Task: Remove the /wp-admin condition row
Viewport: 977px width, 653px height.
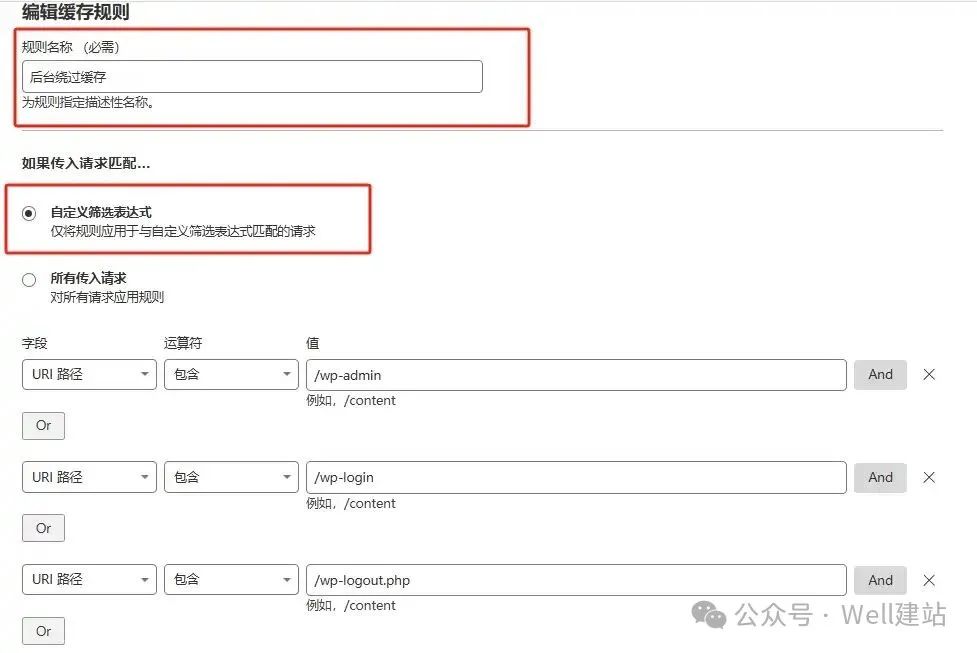Action: pos(929,374)
